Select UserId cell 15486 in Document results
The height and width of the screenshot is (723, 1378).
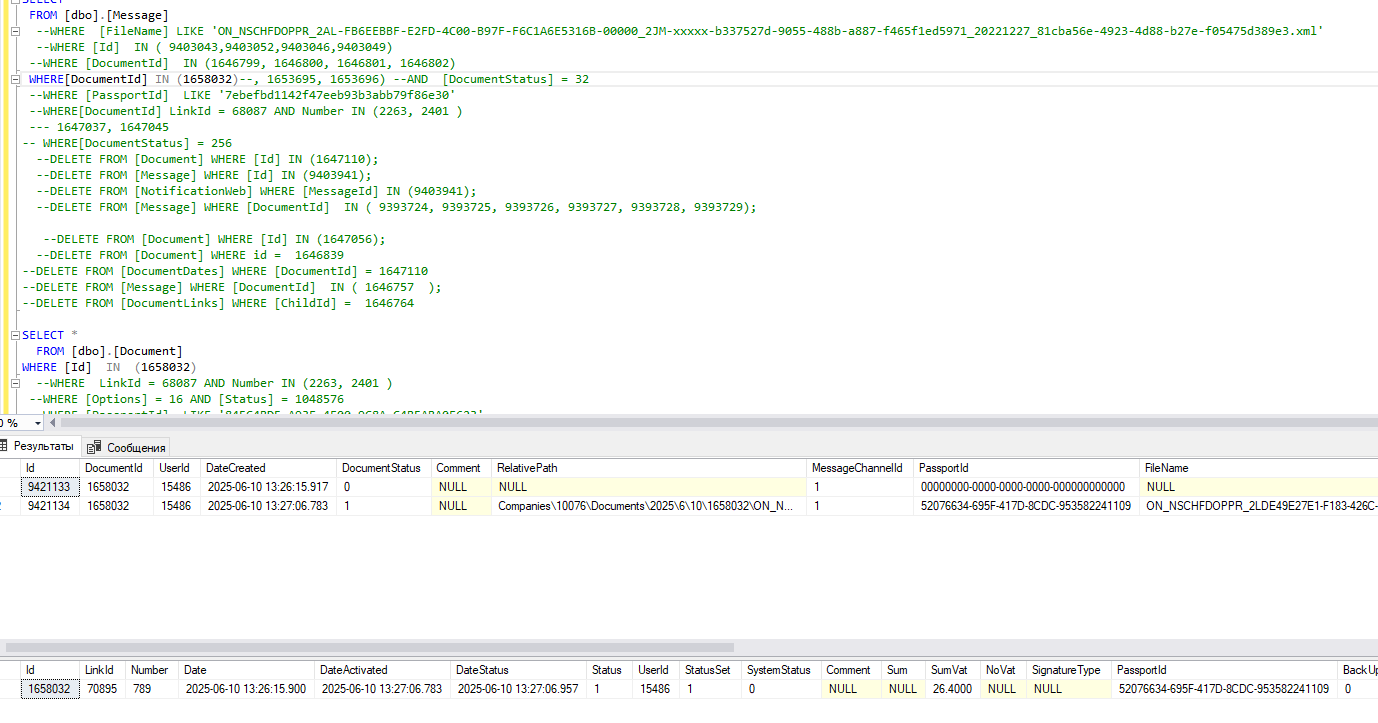pos(657,689)
